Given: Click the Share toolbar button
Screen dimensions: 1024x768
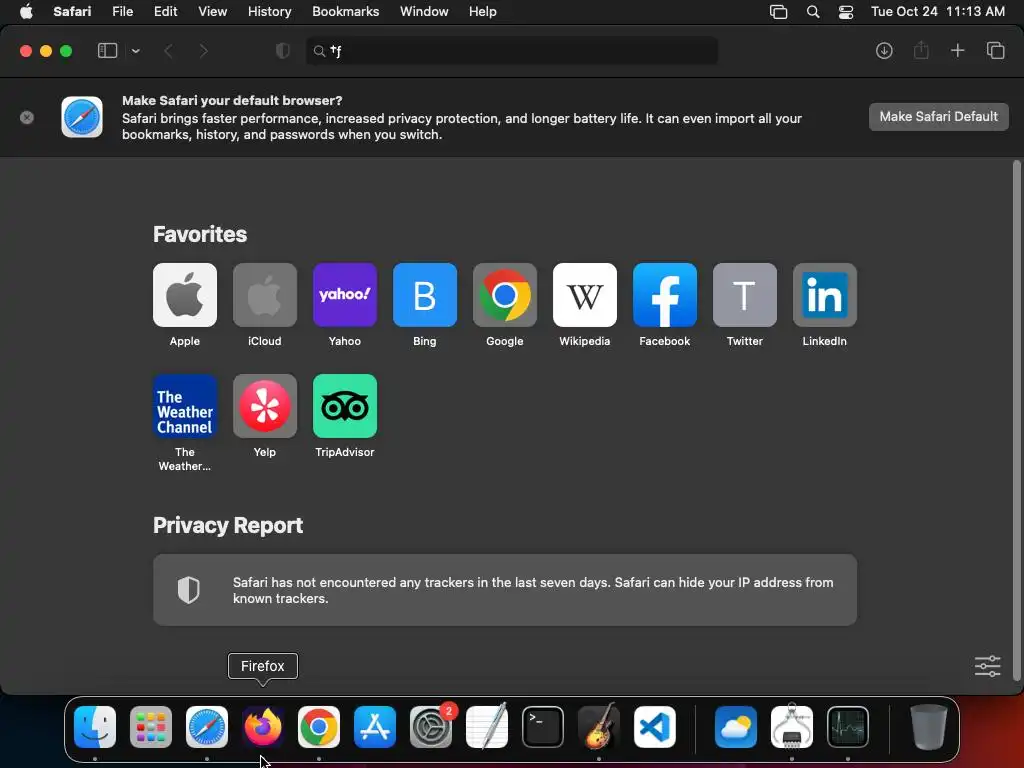Looking at the screenshot, I should tap(921, 50).
